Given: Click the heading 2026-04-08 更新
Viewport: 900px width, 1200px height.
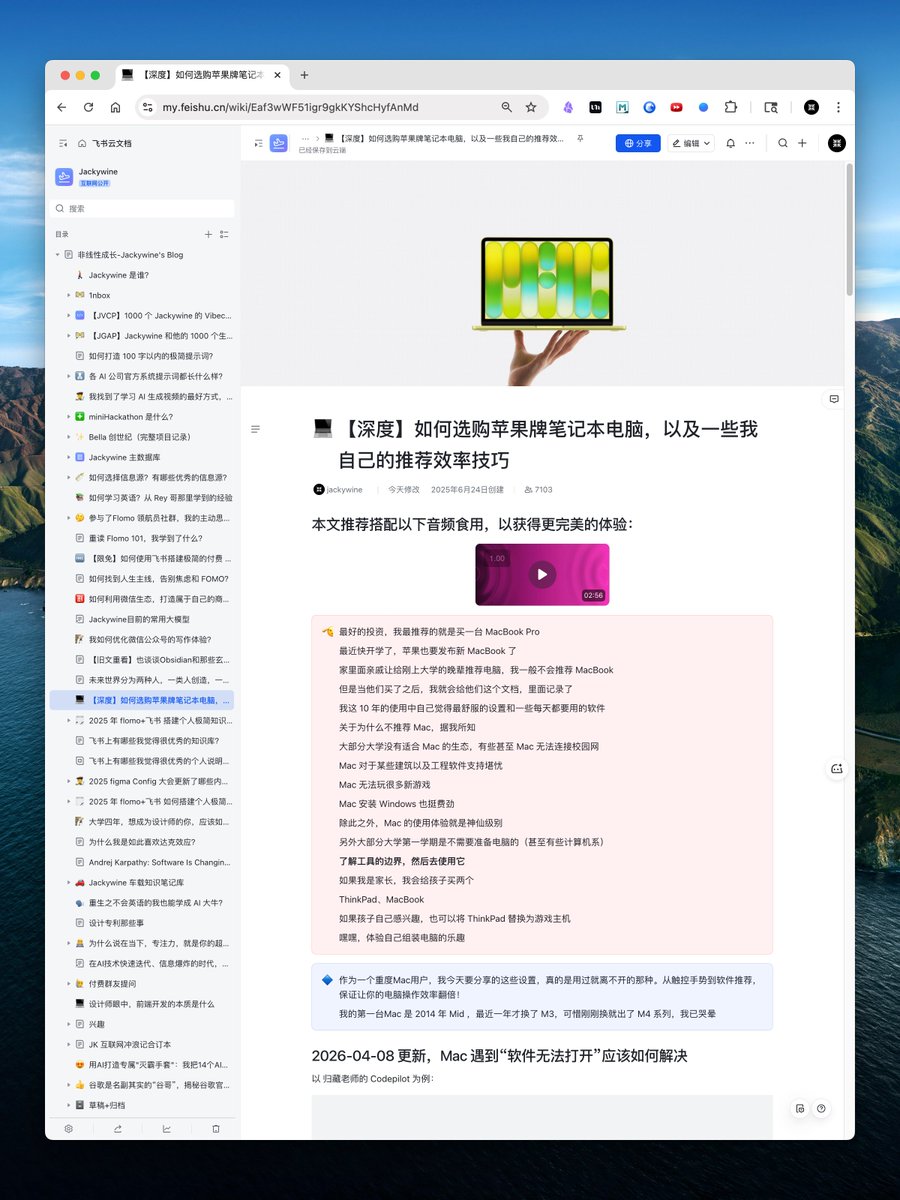Looking at the screenshot, I should [x=499, y=1056].
